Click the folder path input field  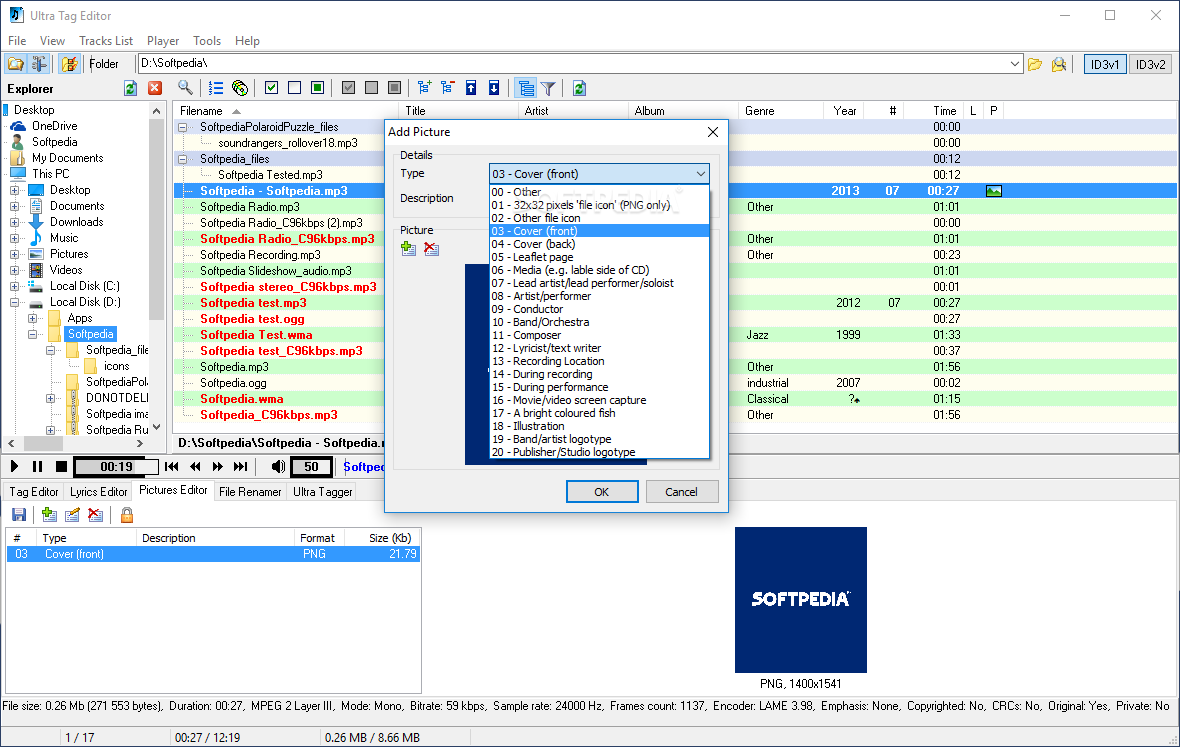point(573,64)
